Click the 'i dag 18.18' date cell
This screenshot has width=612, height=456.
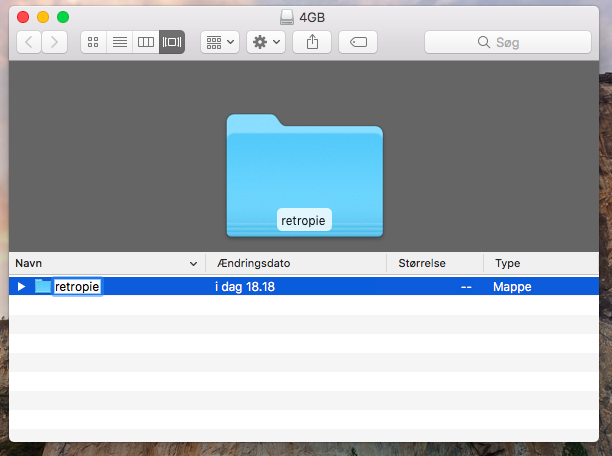pyautogui.click(x=245, y=287)
